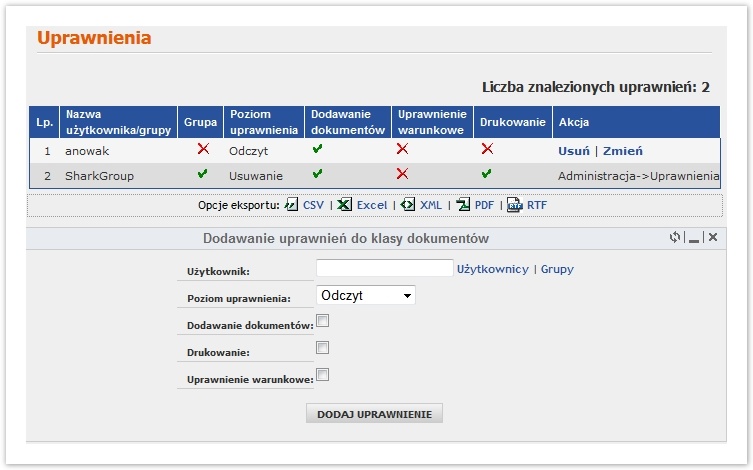Minimize the Dodawanie uprawnień panel

694,239
